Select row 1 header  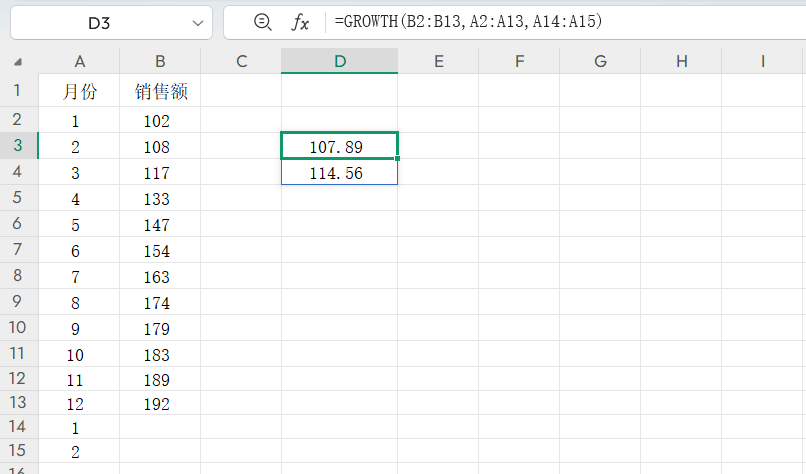coord(18,92)
